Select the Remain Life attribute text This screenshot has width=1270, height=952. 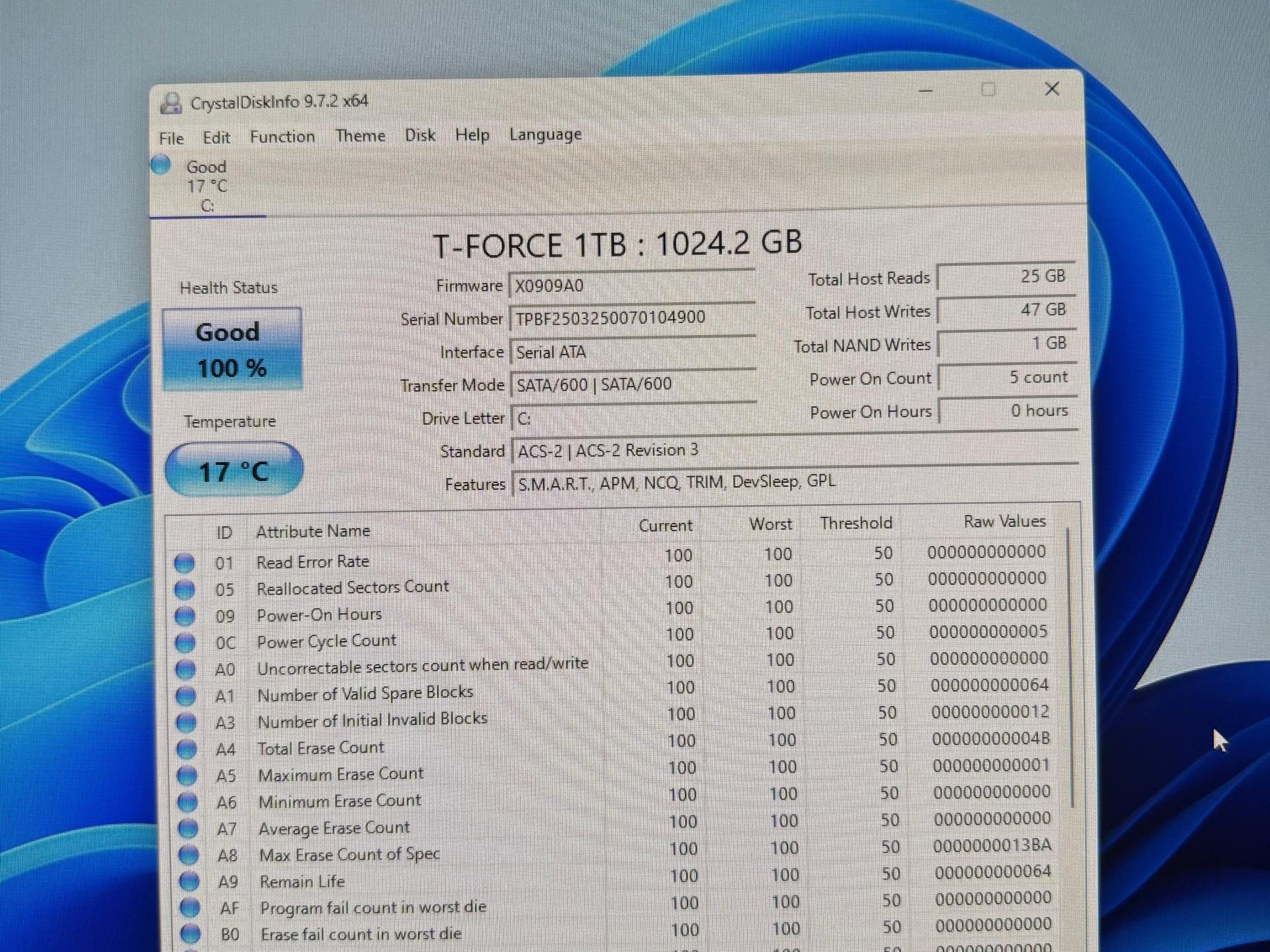click(x=302, y=881)
